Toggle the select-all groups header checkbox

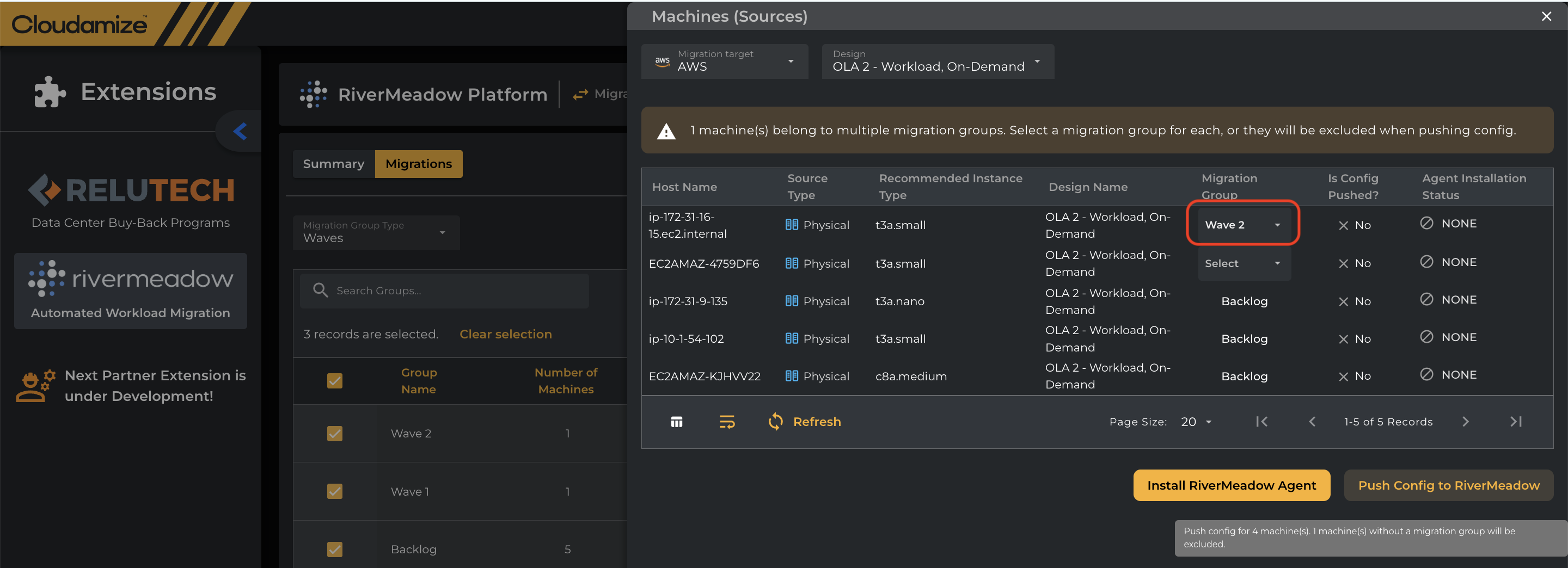[335, 381]
